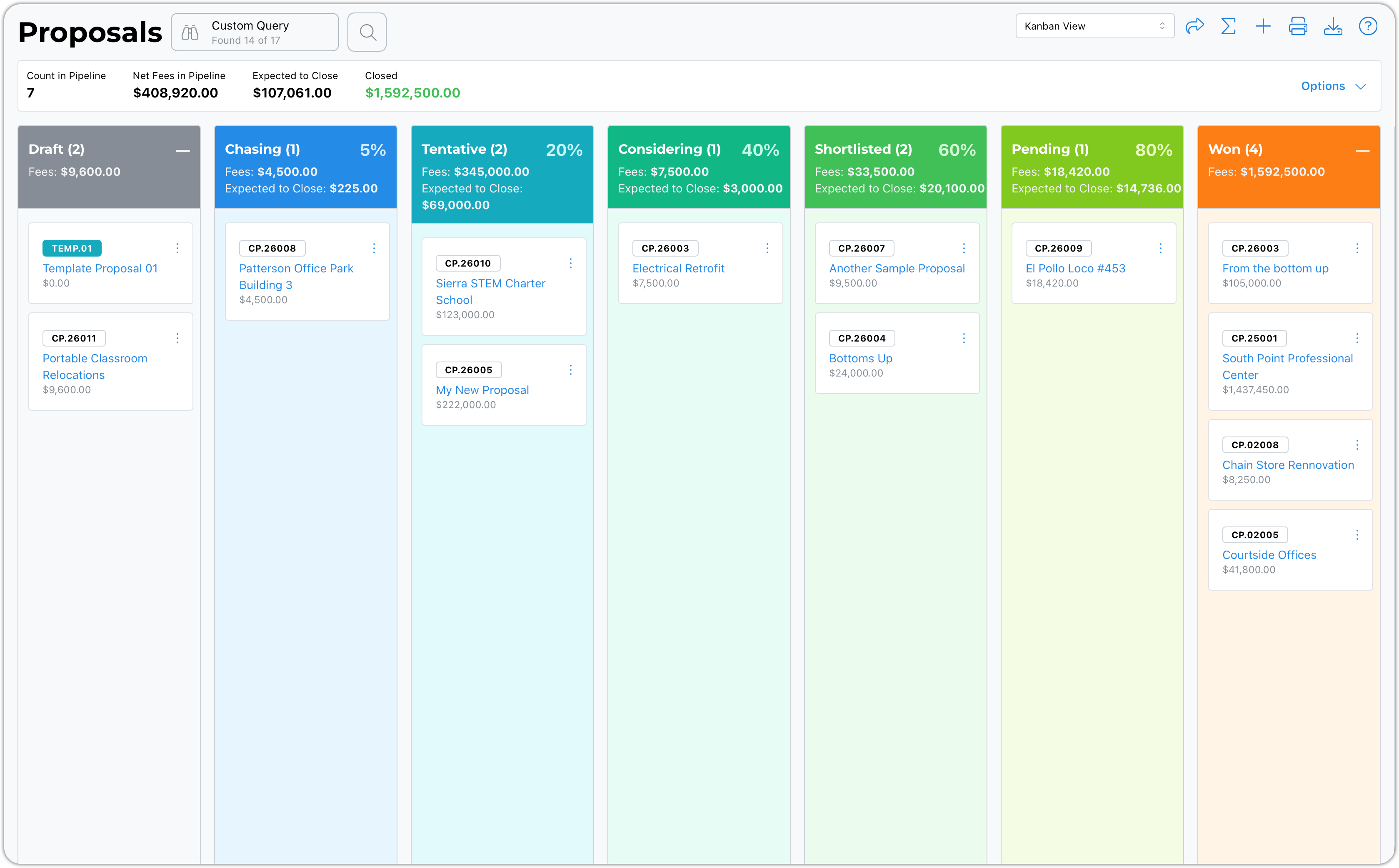Click the binoculars Custom Query icon
Screen dimensions: 1399x868
[x=190, y=33]
